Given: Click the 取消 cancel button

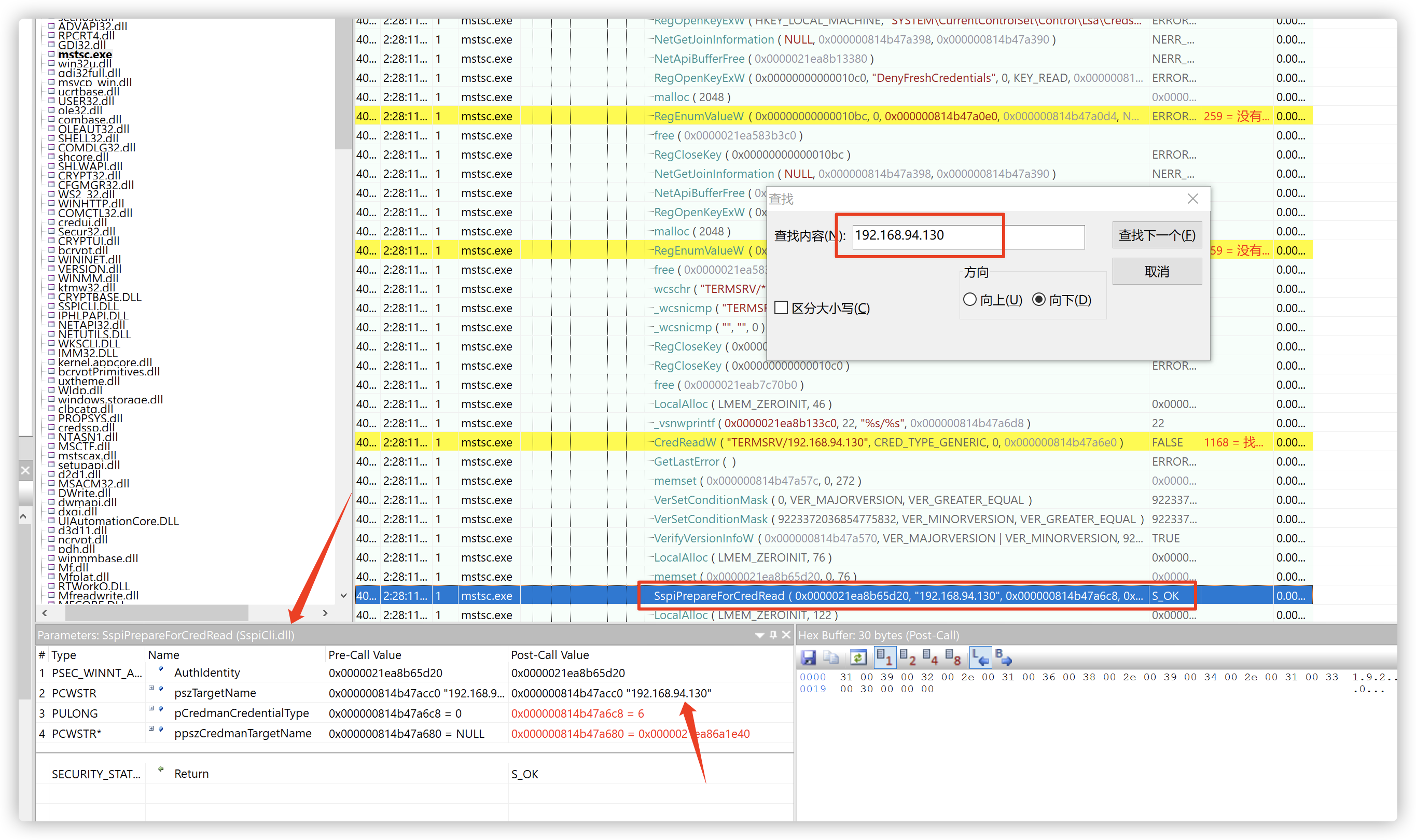Looking at the screenshot, I should click(1157, 272).
